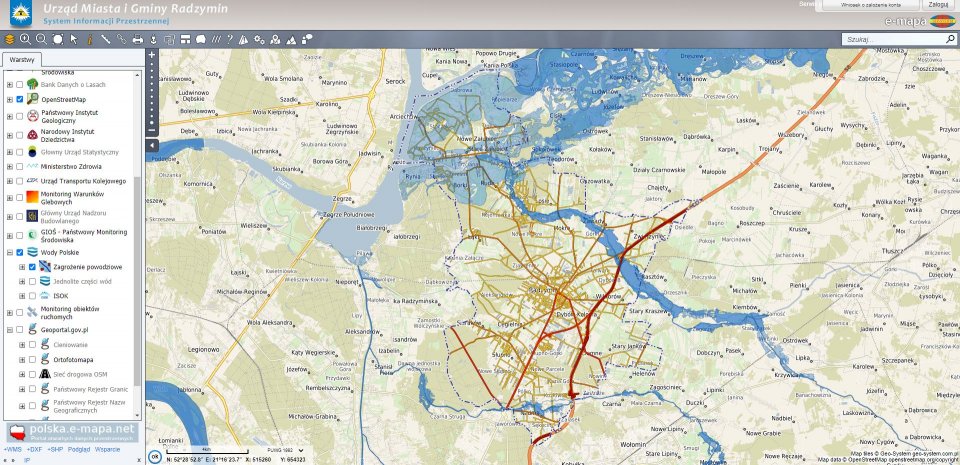Screen dimensions: 960x465
Task: Select the zoom in magnifier tool
Action: (x=26, y=39)
